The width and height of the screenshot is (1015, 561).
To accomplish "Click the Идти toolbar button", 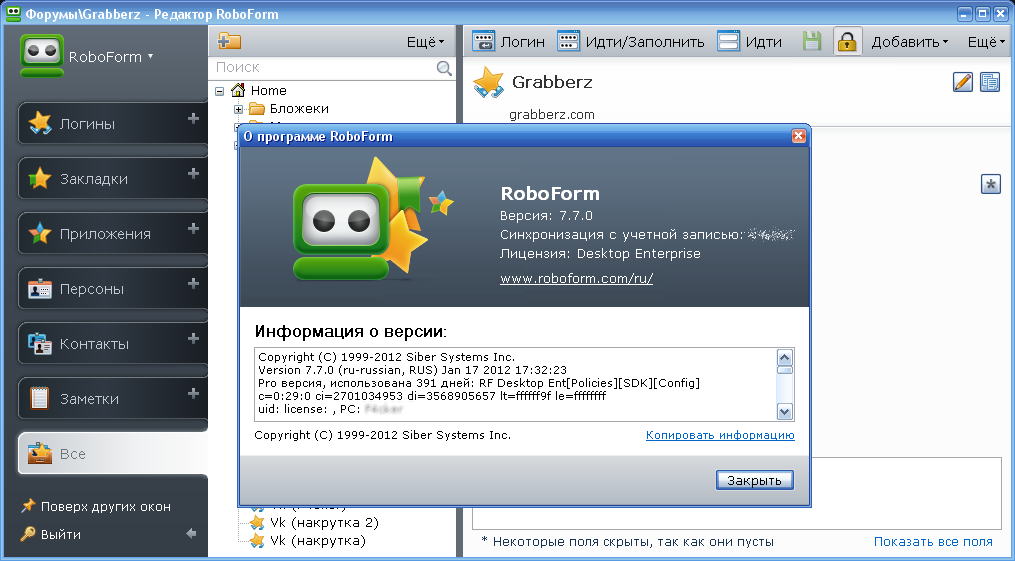I will 750,42.
